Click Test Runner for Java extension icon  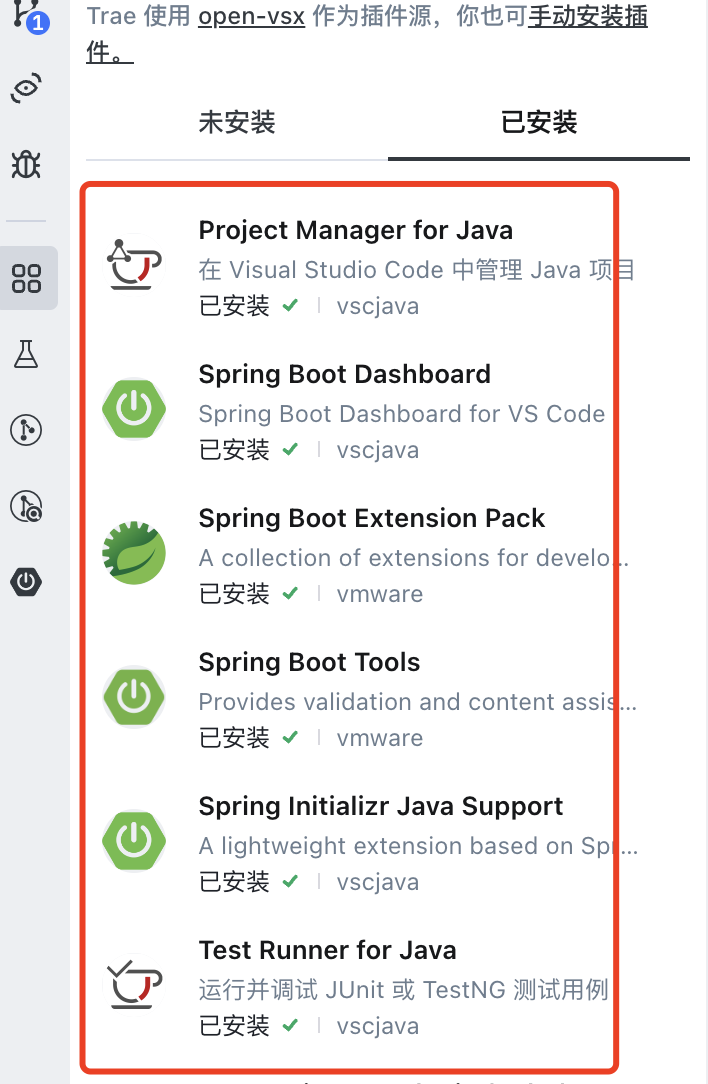(134, 984)
